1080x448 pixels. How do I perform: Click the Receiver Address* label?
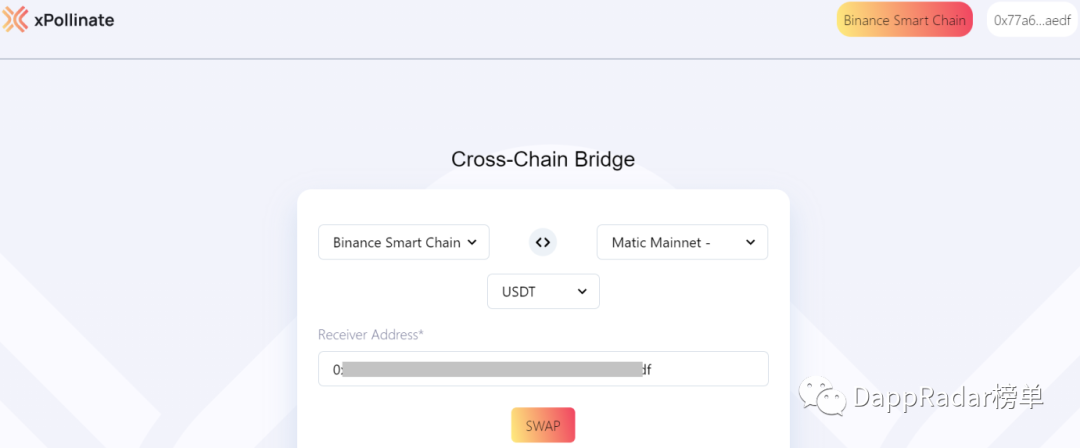point(371,335)
